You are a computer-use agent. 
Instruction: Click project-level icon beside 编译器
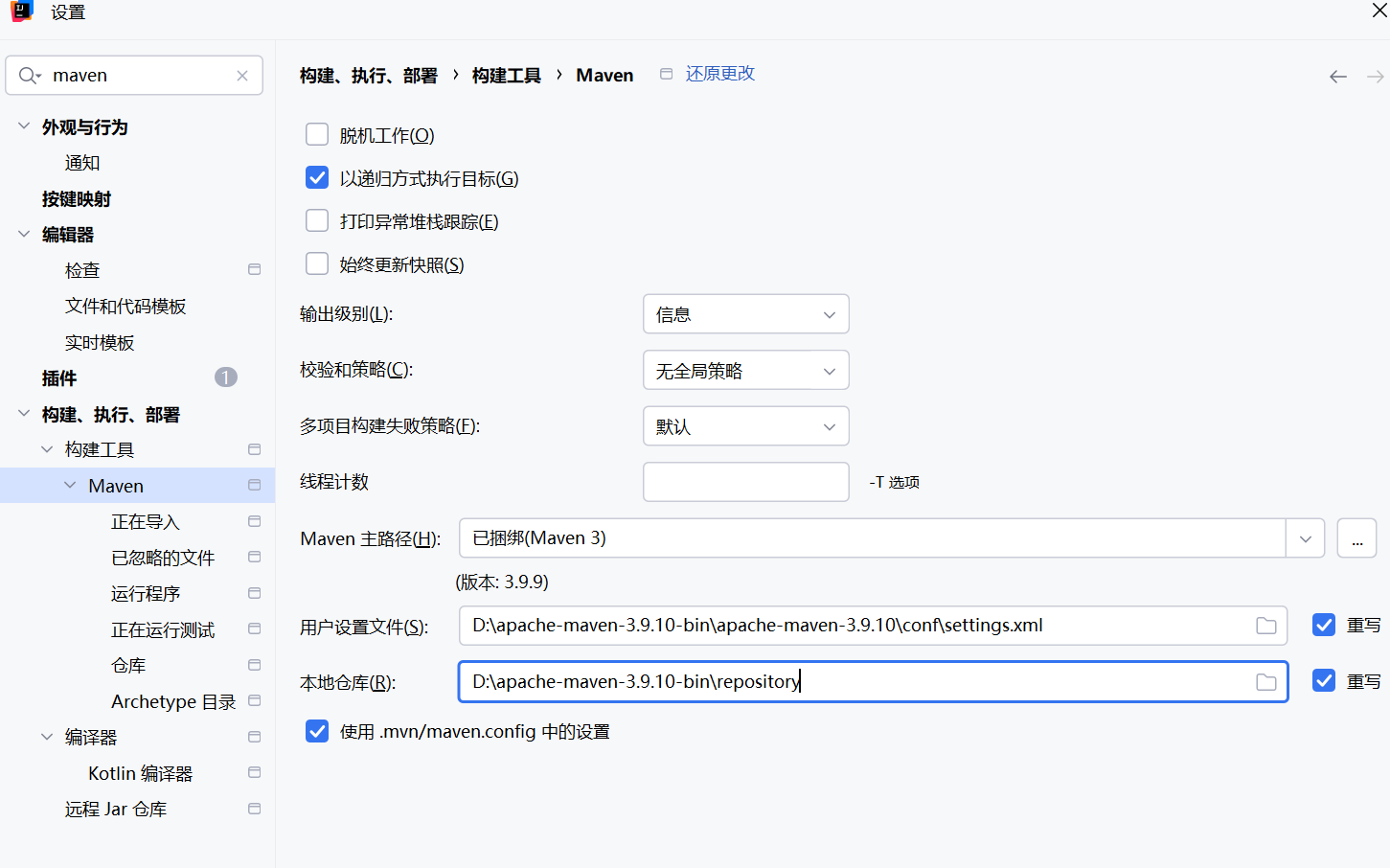coord(254,737)
